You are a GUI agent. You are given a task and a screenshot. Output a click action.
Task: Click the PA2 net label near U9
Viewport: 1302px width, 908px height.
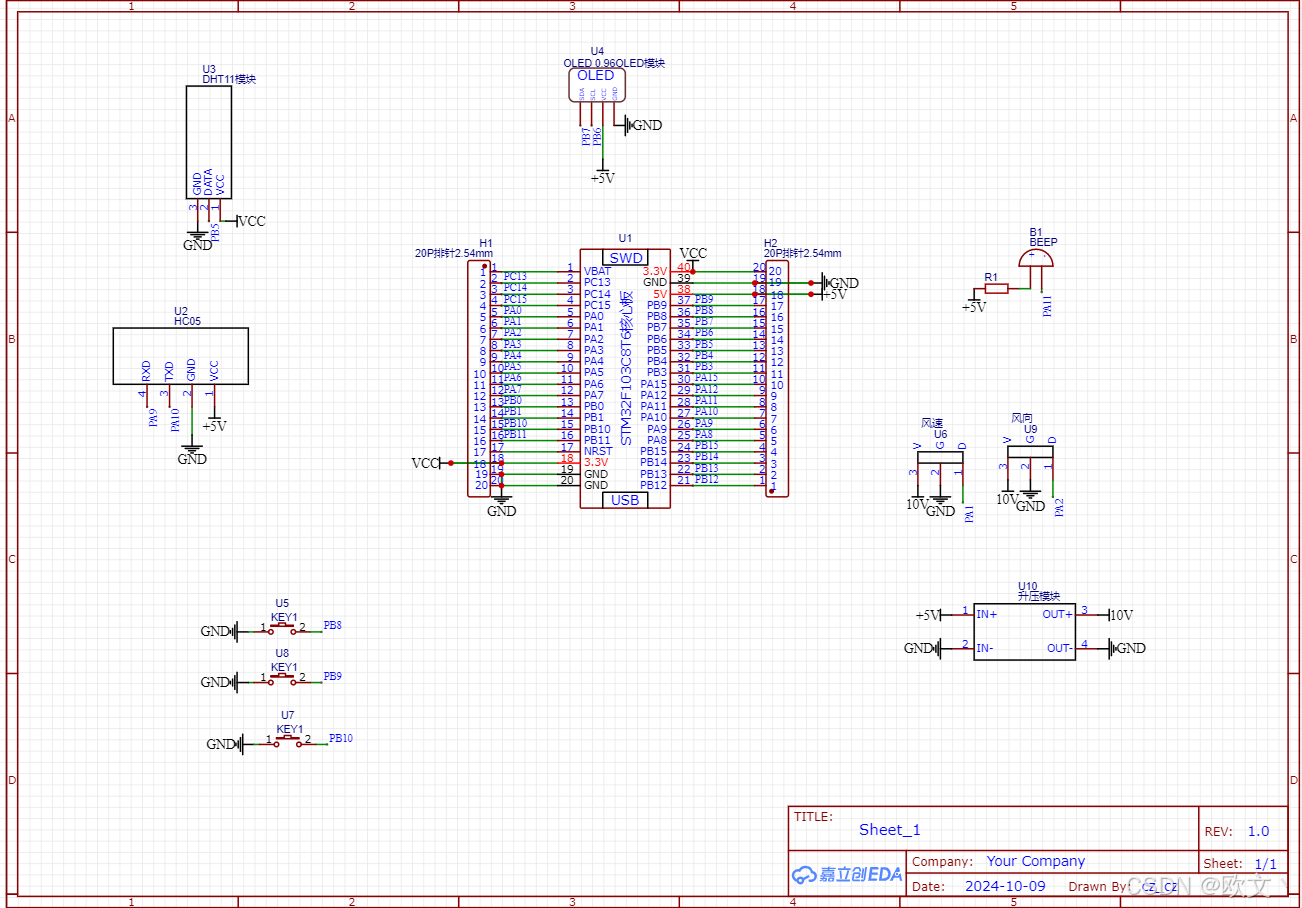click(x=1060, y=507)
